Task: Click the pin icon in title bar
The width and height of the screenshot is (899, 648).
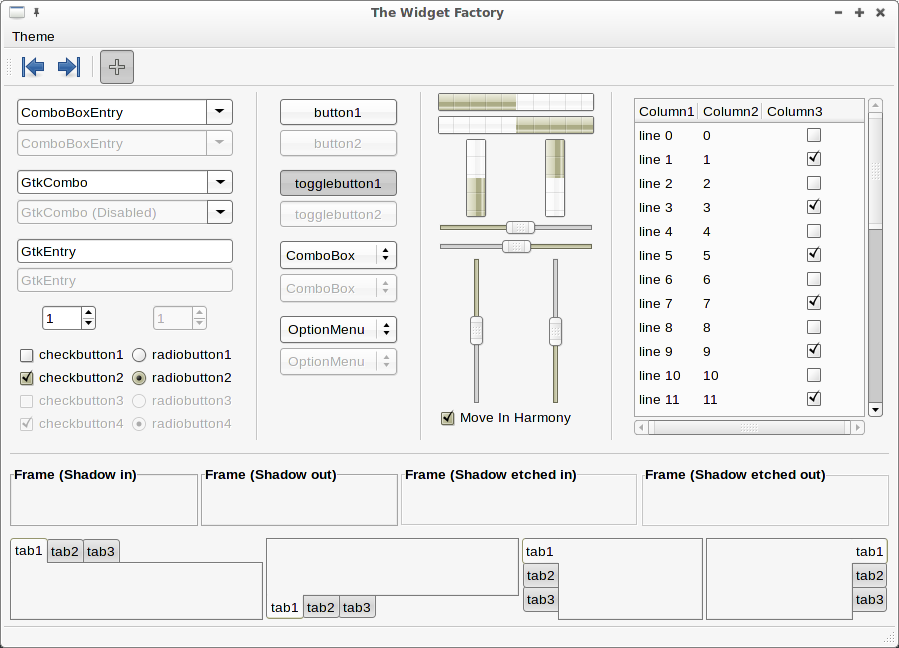Action: click(x=37, y=13)
